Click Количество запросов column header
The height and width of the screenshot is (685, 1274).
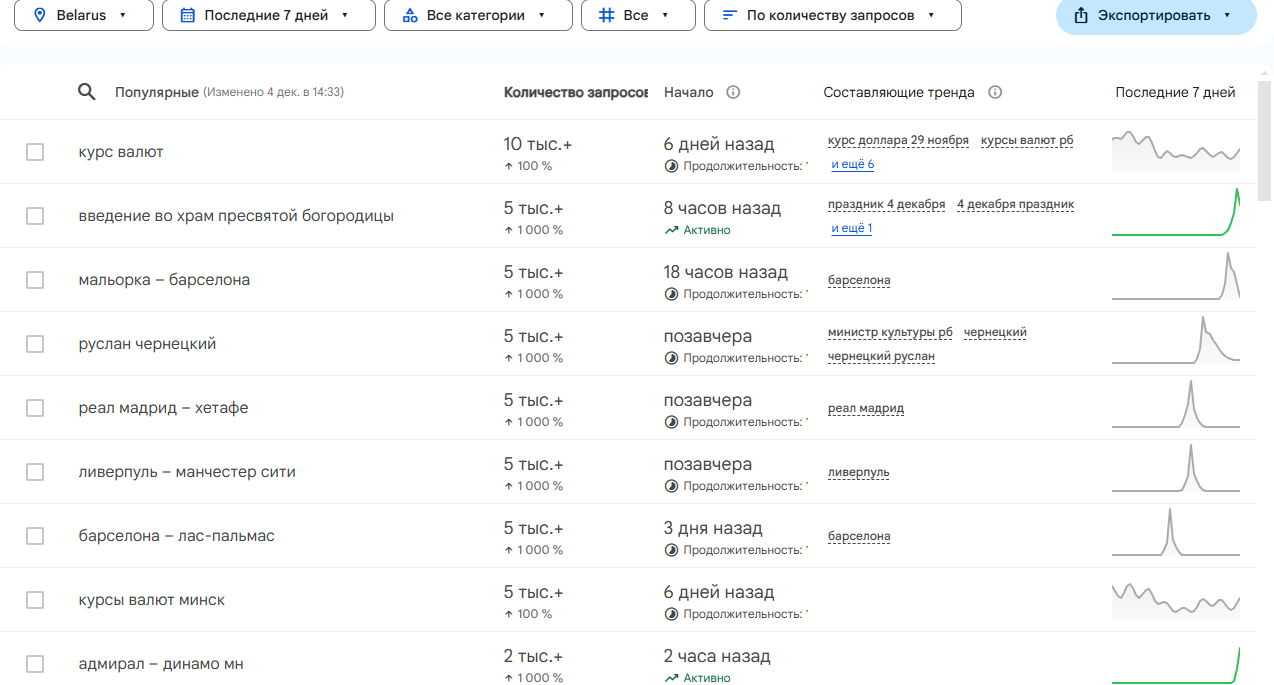click(576, 92)
